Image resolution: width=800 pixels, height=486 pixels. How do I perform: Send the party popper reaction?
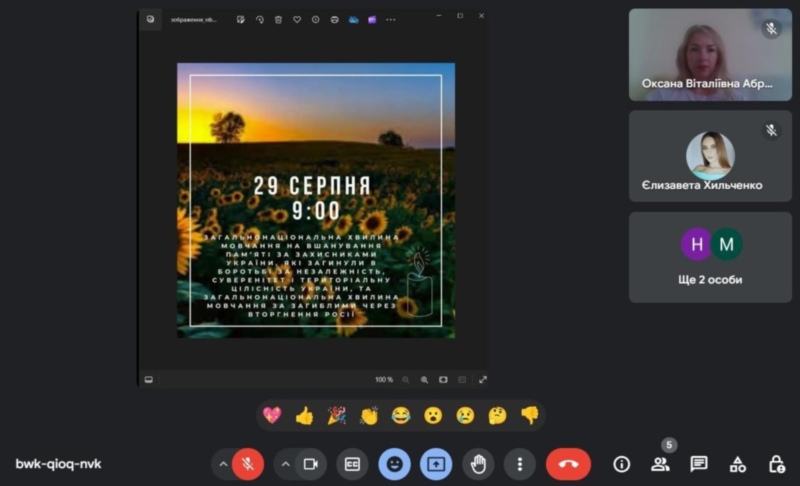[x=337, y=415]
